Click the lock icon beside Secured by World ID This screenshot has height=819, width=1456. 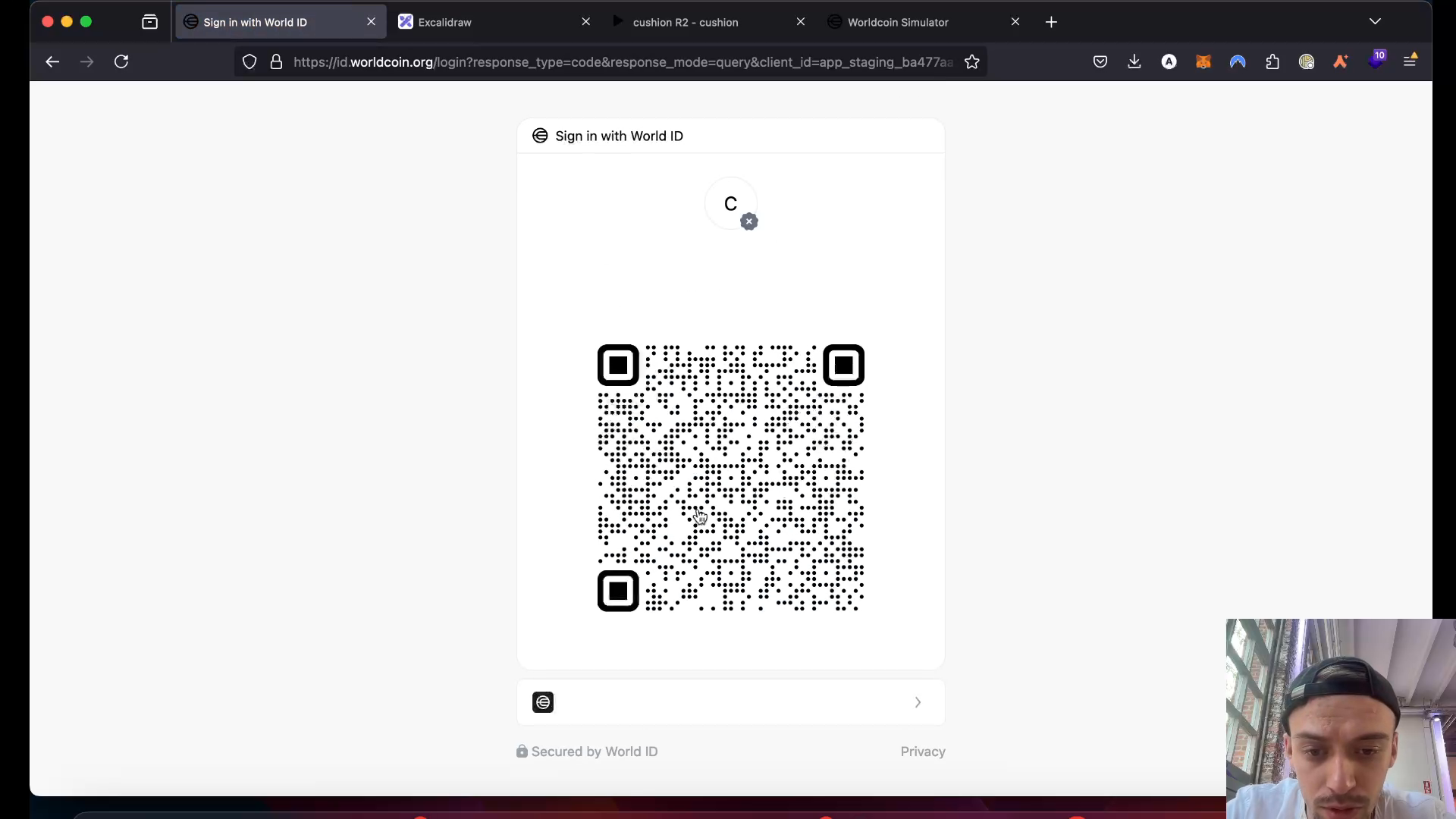(x=522, y=751)
